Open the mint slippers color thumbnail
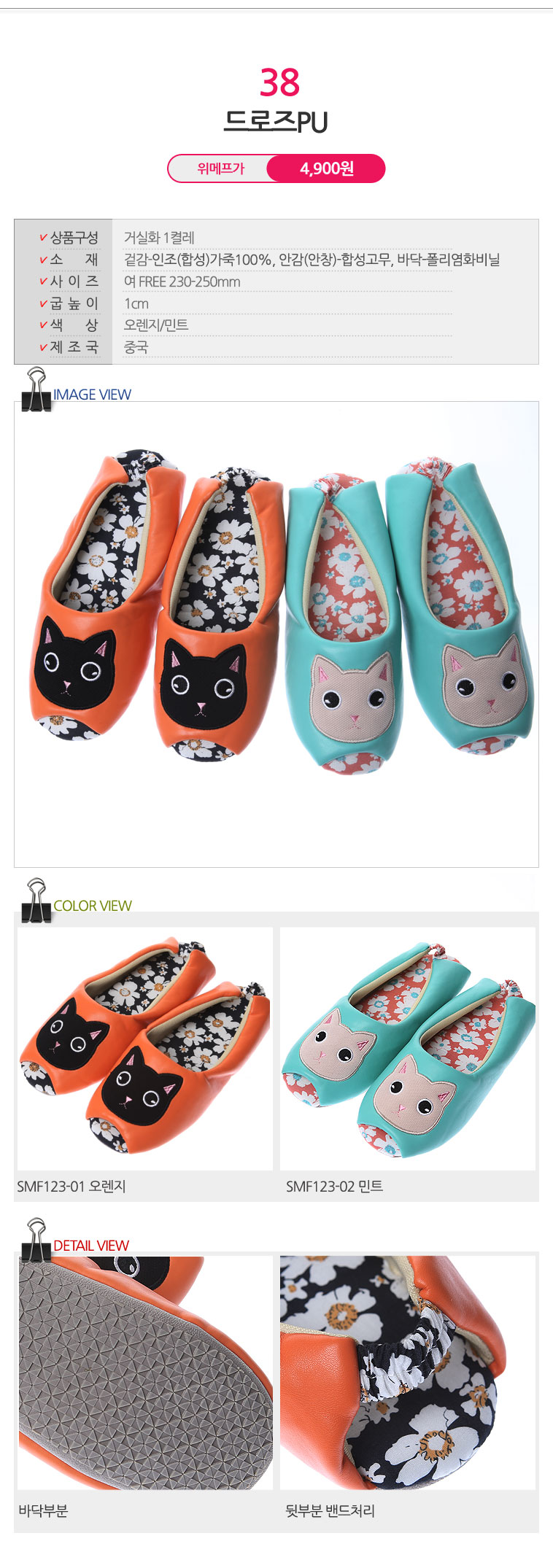The height and width of the screenshot is (1568, 553). pos(408,1049)
